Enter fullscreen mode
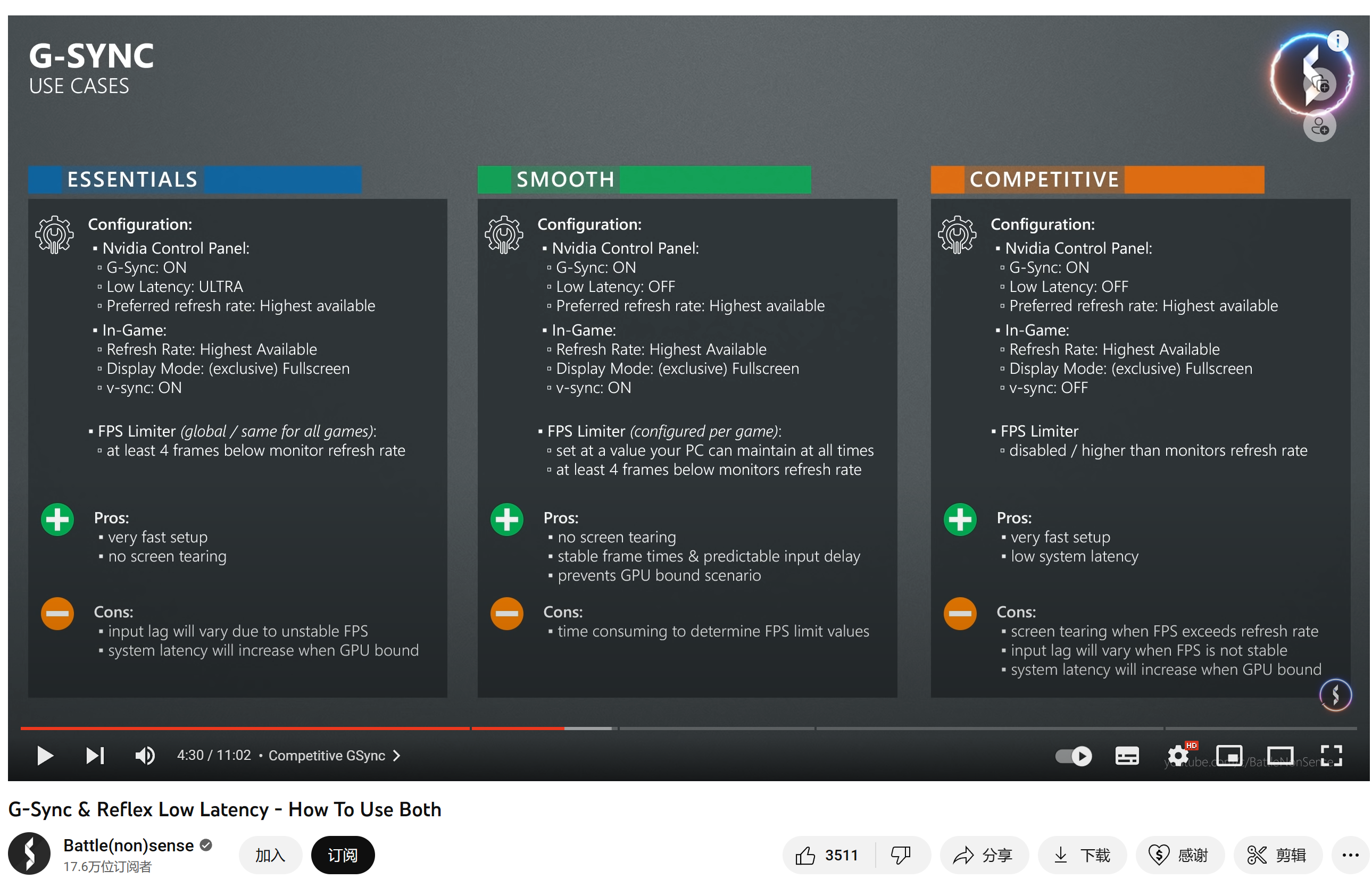The image size is (1372, 879). (1331, 756)
